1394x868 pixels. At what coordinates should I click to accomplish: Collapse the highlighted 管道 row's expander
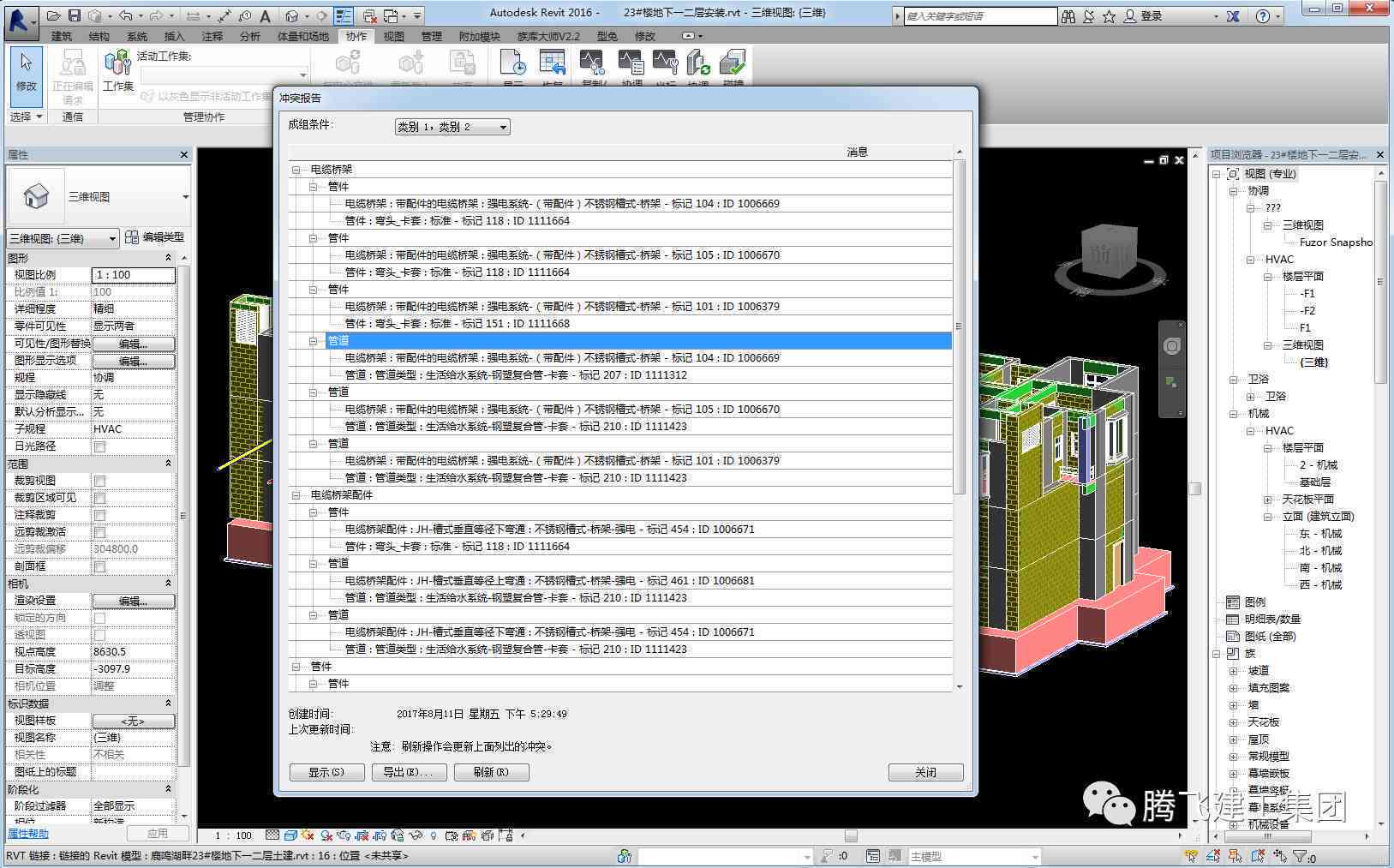click(x=313, y=341)
